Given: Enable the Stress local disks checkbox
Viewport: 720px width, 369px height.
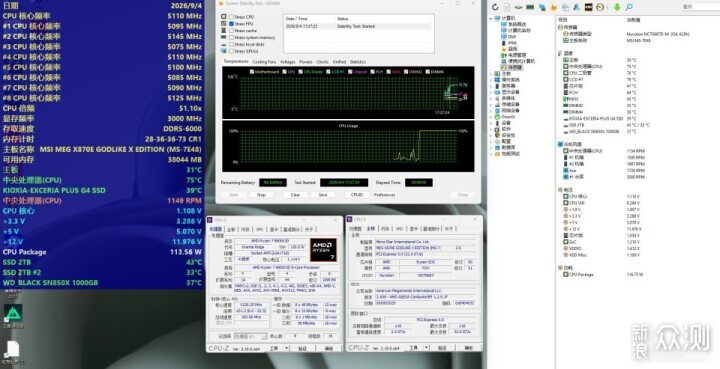Looking at the screenshot, I should tap(231, 45).
